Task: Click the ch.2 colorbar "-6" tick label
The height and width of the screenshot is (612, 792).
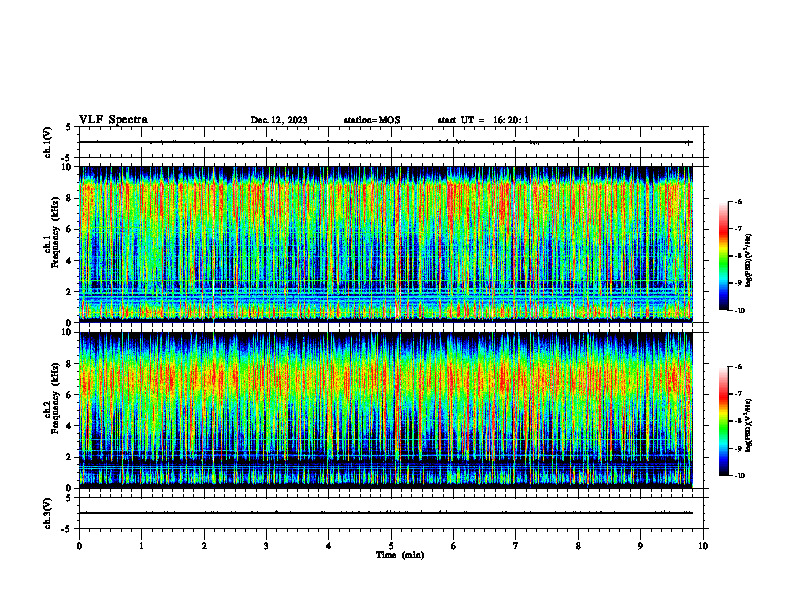Action: coord(739,367)
